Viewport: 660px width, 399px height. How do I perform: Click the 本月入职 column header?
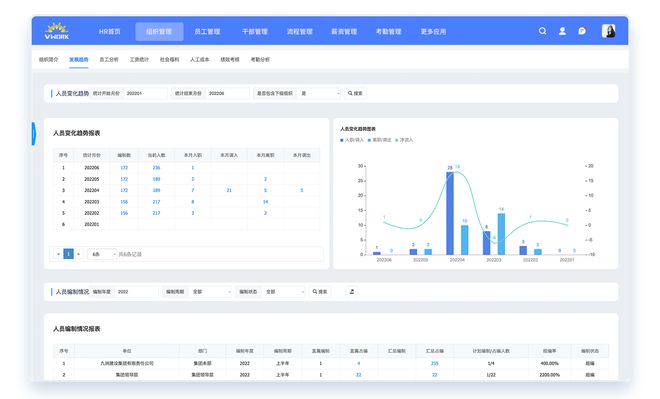tap(193, 155)
